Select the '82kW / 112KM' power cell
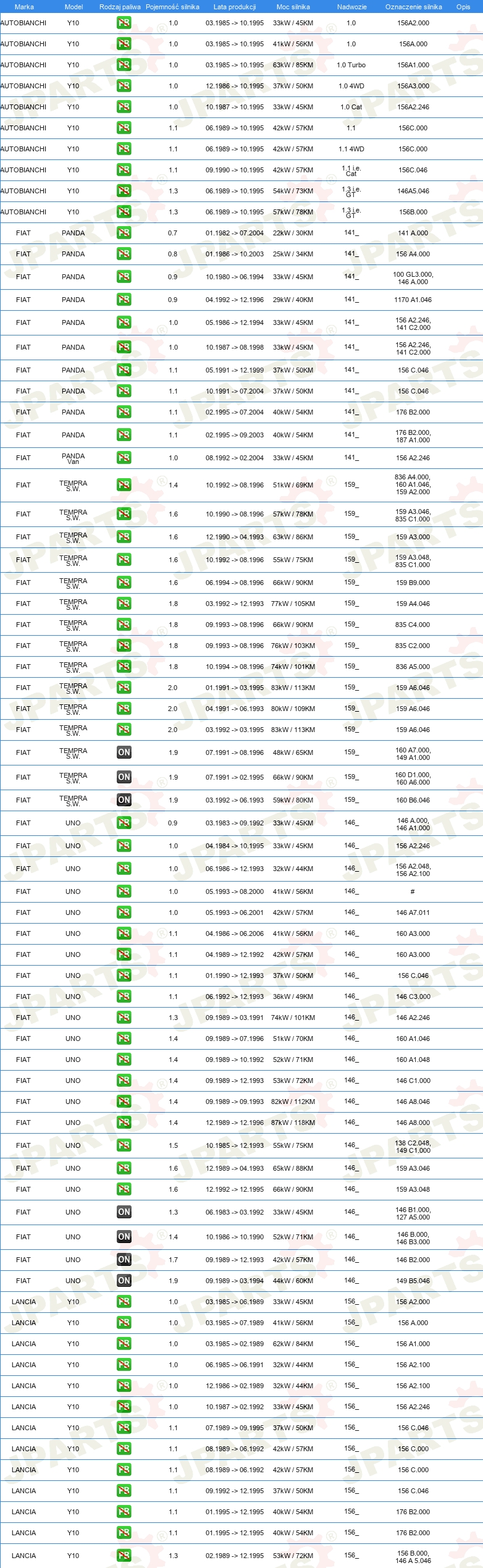This screenshot has width=483, height=1568. point(293,1102)
